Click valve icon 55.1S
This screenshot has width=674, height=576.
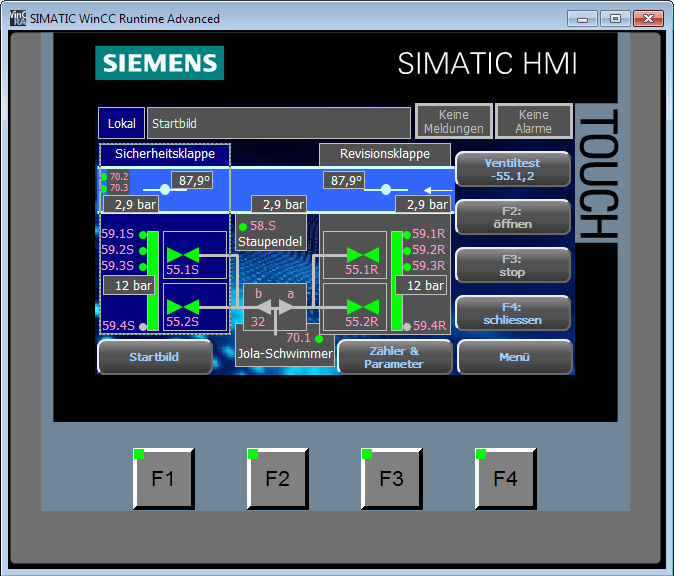(x=182, y=253)
